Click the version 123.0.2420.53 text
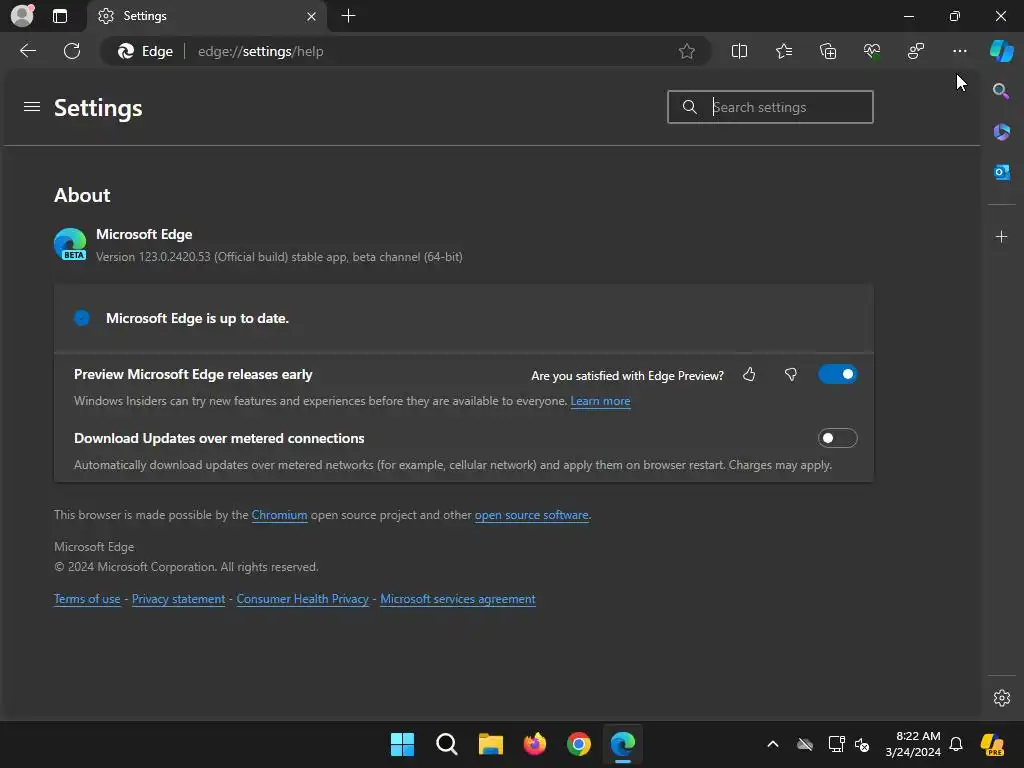Viewport: 1024px width, 768px height. click(x=280, y=257)
